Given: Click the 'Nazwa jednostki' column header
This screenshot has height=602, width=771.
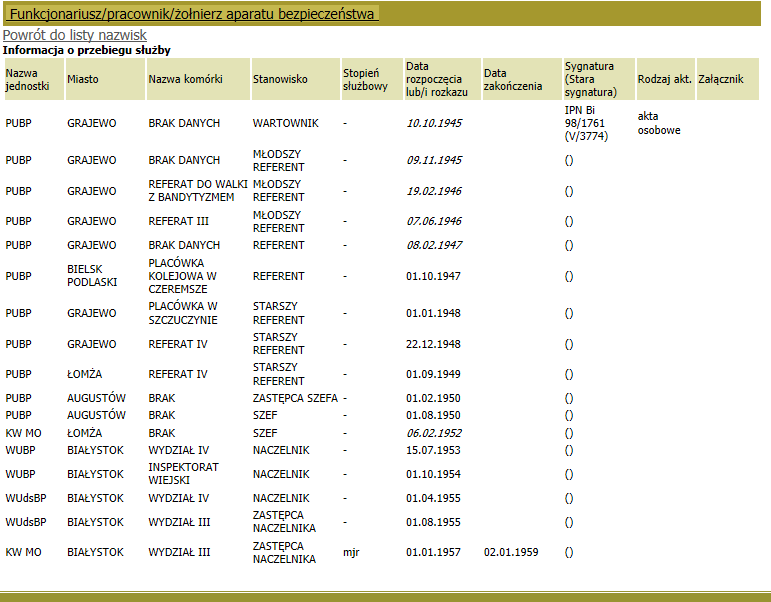Looking at the screenshot, I should (x=27, y=79).
